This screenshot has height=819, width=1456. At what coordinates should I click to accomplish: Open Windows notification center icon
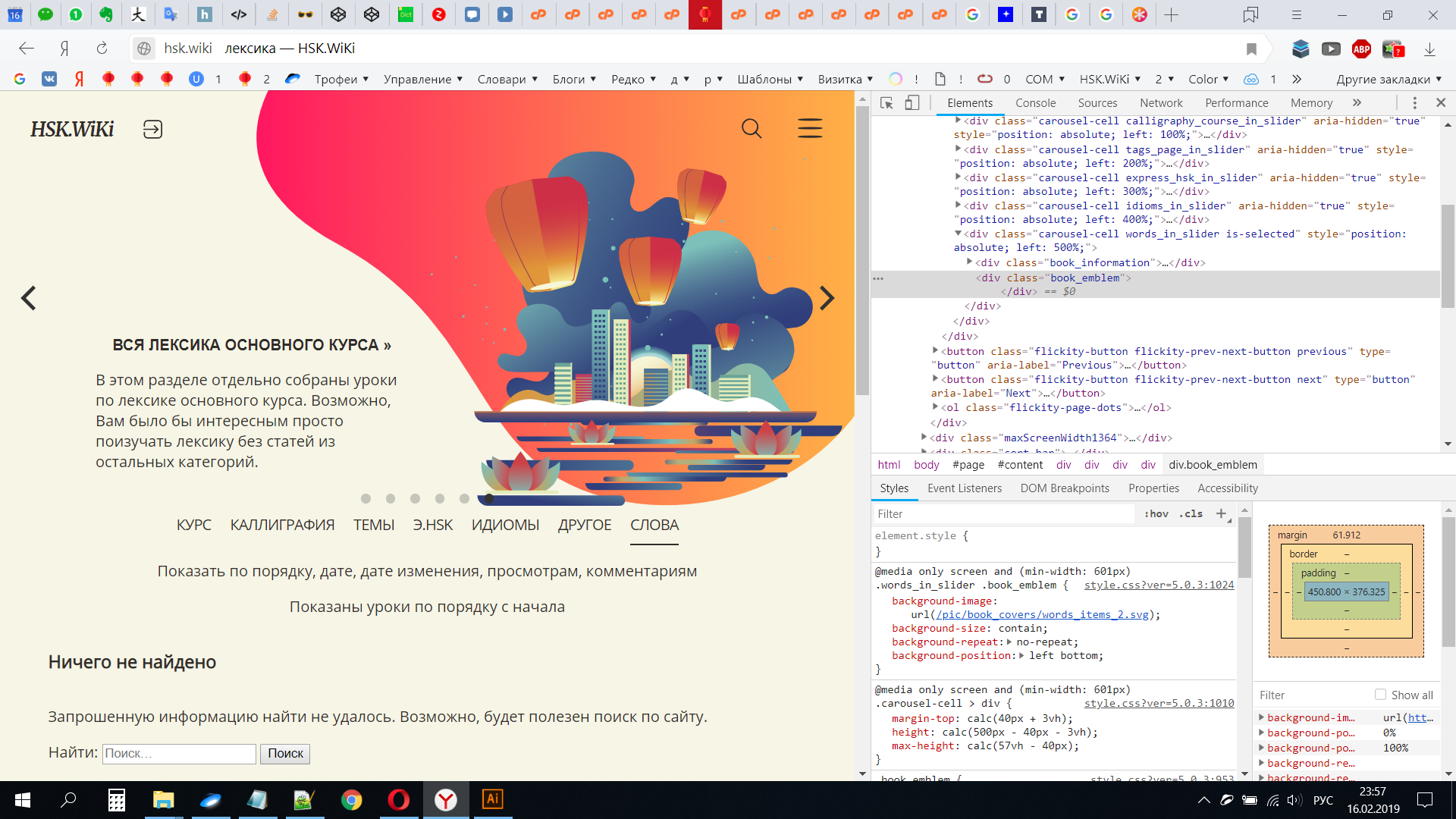[1425, 799]
